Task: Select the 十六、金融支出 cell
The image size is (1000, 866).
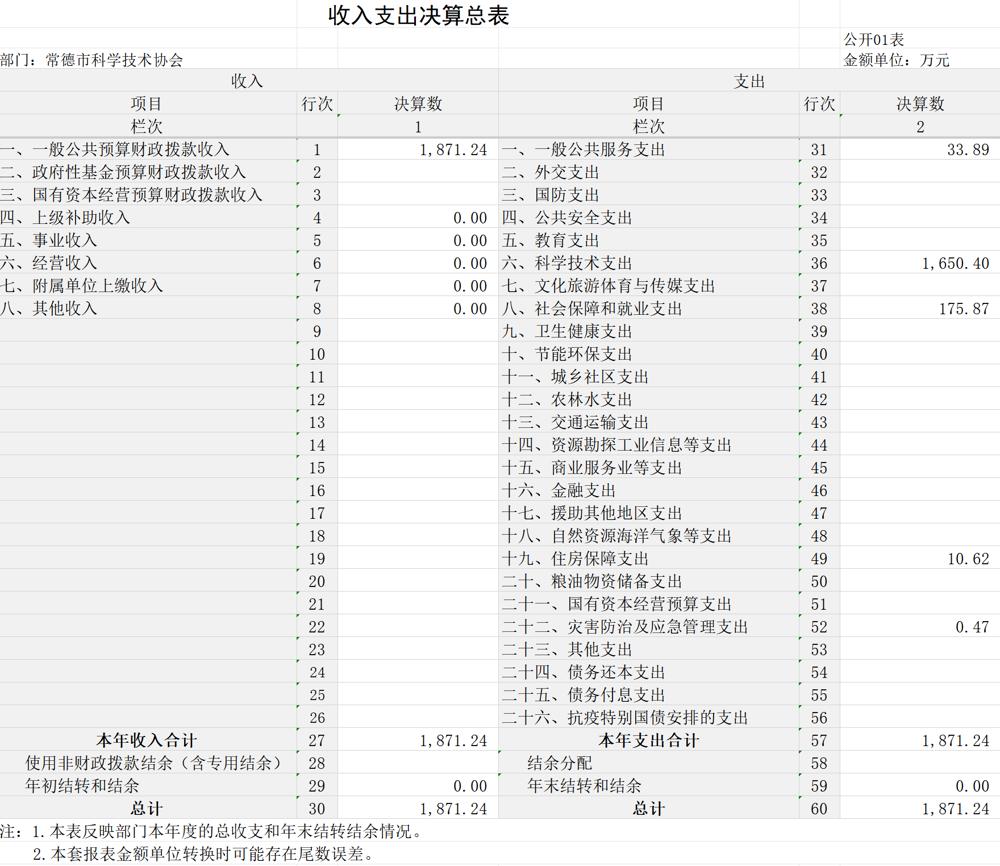Action: click(x=649, y=490)
